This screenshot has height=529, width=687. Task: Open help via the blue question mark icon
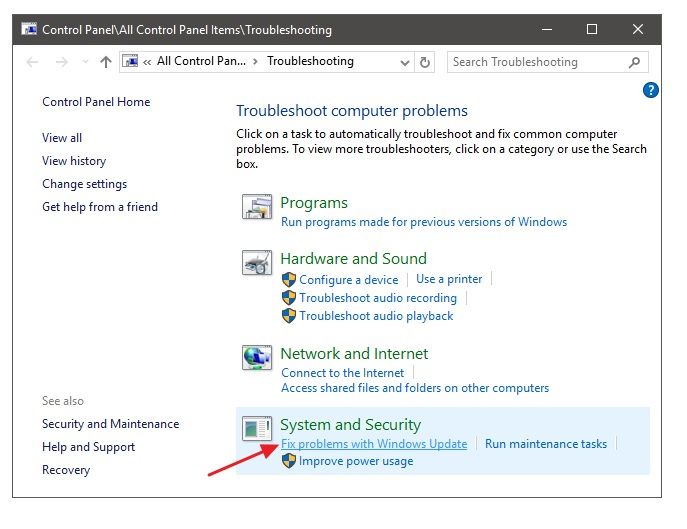pos(651,90)
